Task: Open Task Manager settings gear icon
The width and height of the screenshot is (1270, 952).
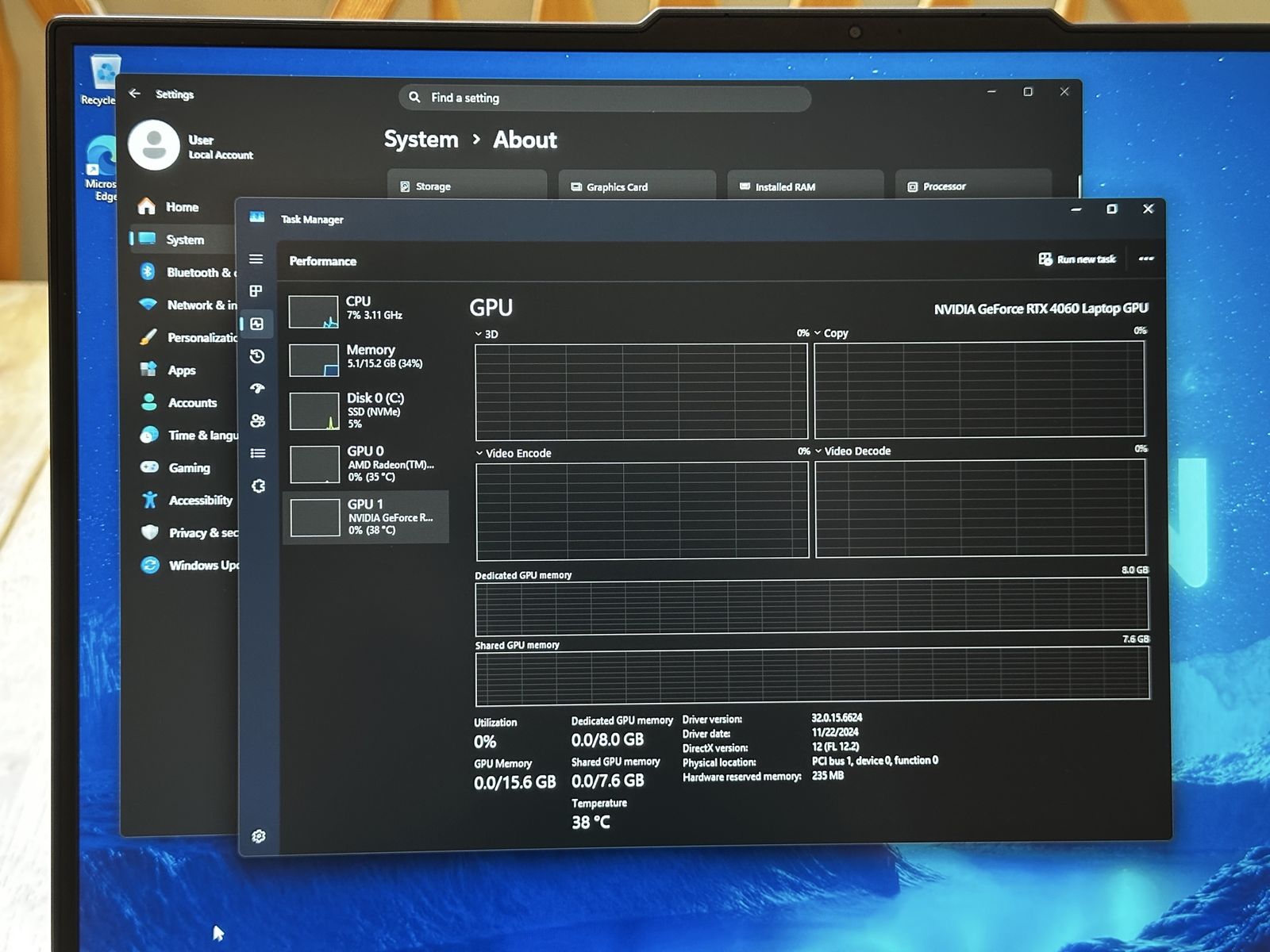Action: (259, 836)
